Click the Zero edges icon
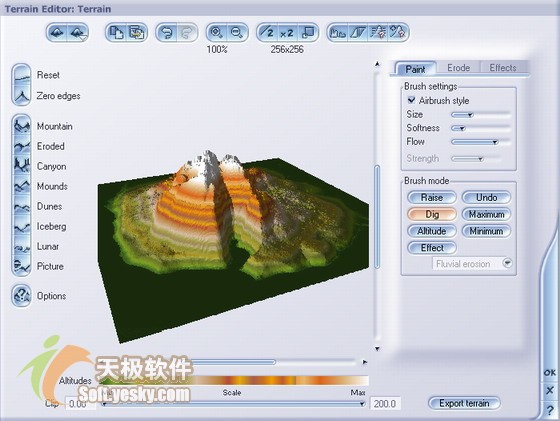Screen dimensions: 560x421 click(22, 95)
